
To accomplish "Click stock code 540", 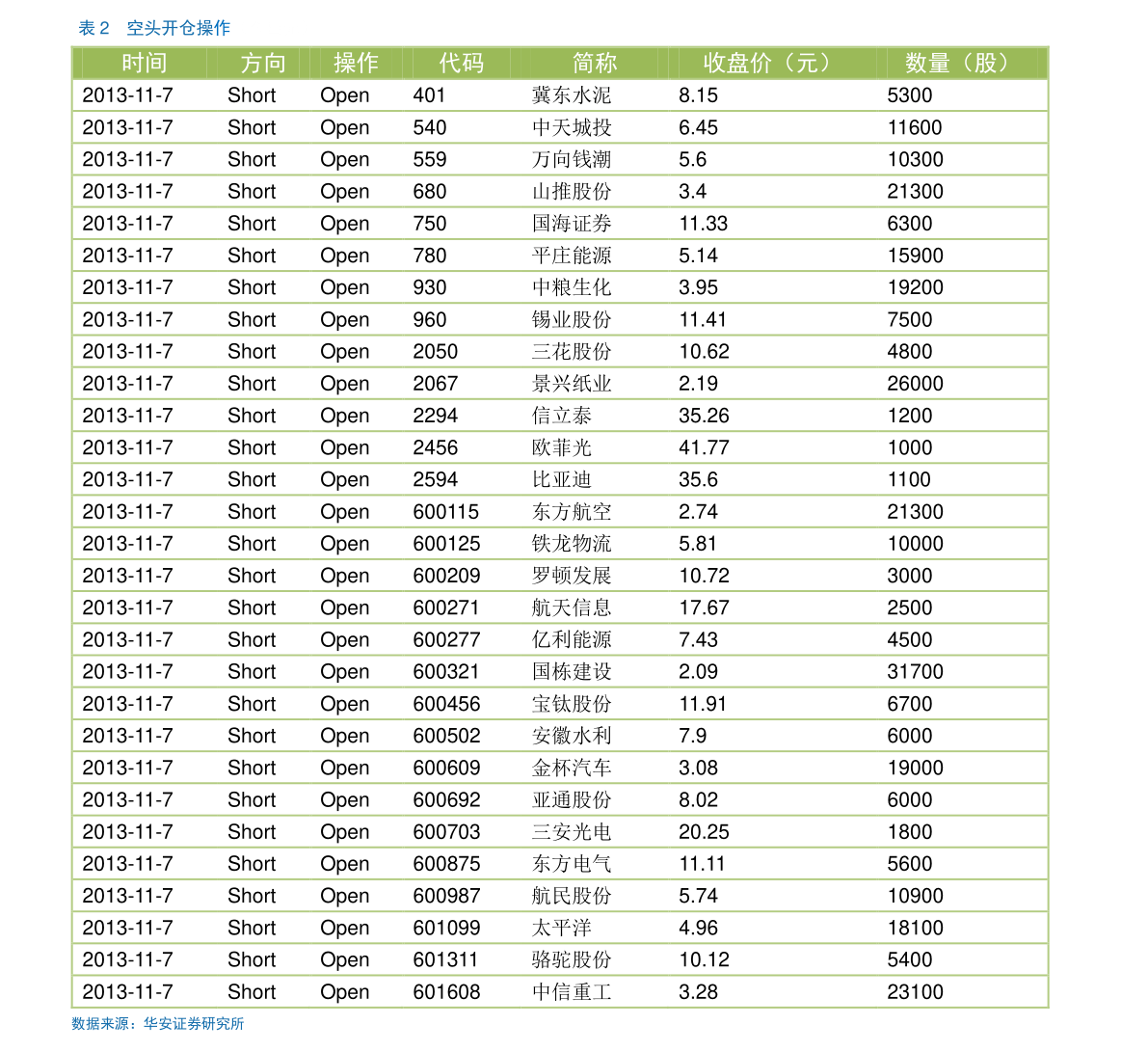I will (430, 127).
